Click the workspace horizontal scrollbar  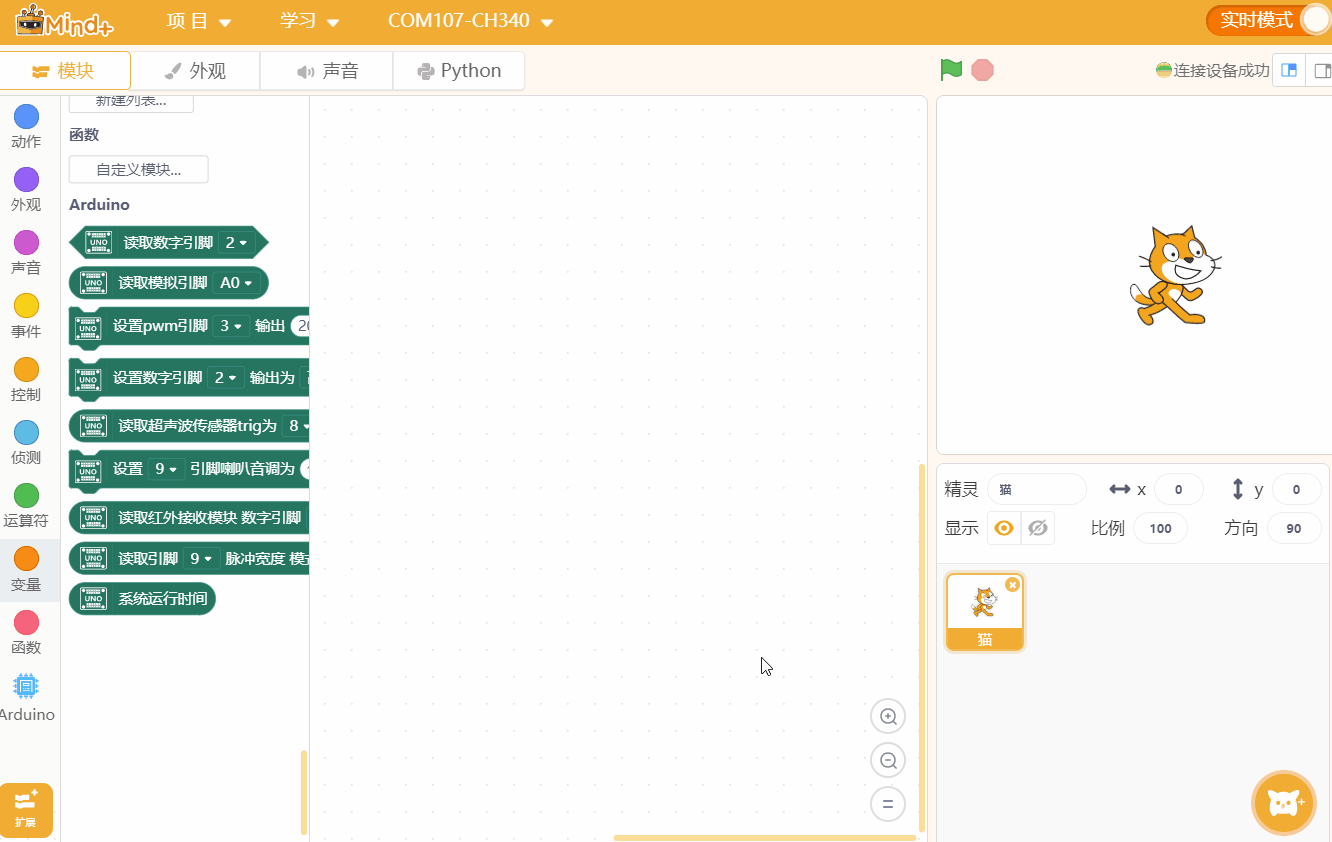tap(765, 838)
